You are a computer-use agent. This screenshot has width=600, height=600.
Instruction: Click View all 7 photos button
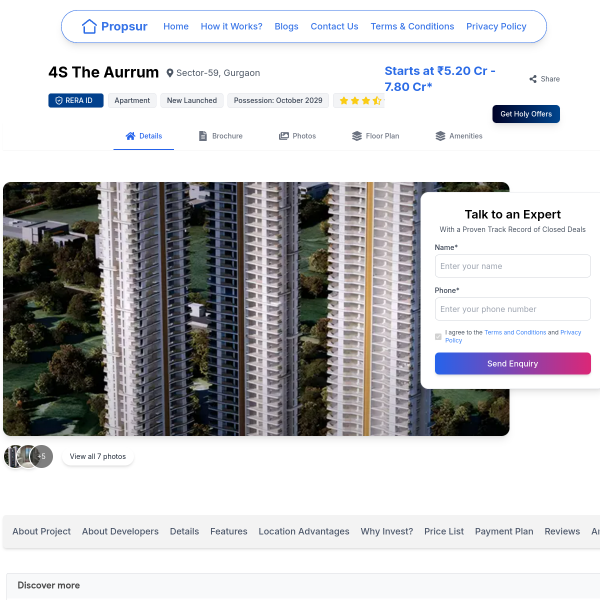[x=98, y=457]
